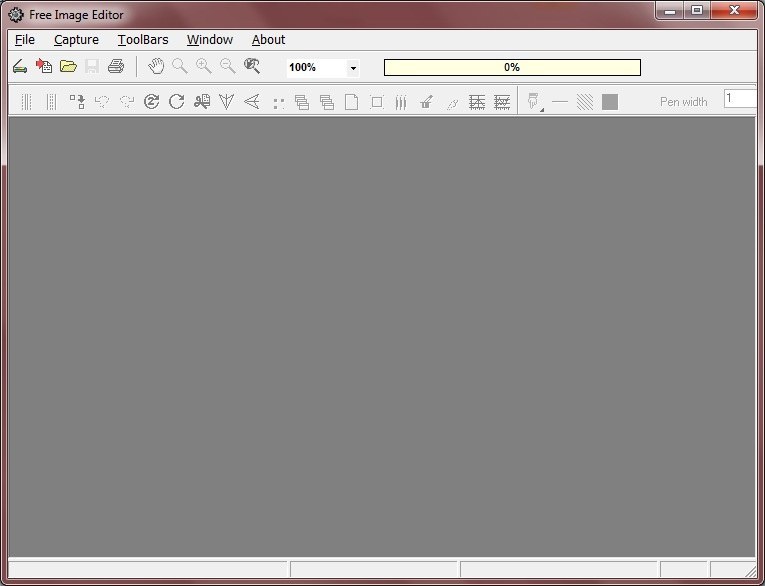Click the zoom in magnifier with plus

(204, 66)
